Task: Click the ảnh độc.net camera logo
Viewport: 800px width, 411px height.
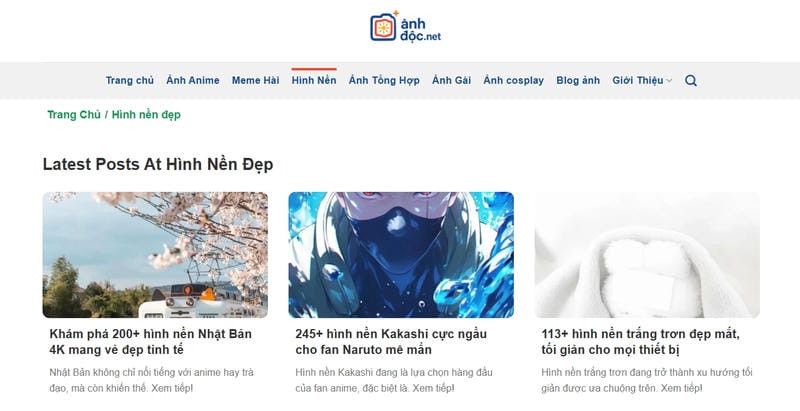Action: point(406,27)
